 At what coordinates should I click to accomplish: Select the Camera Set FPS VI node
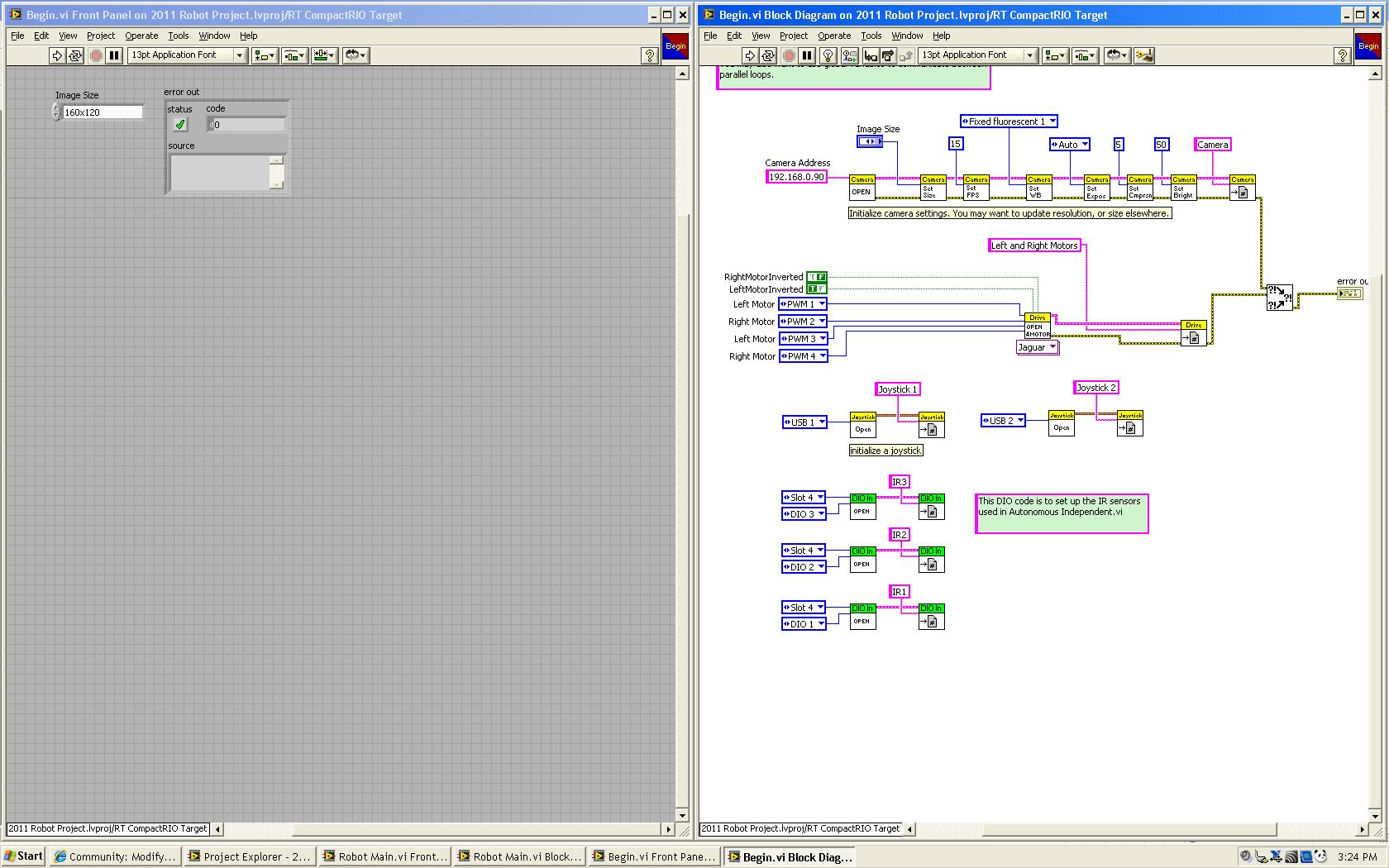[x=976, y=187]
